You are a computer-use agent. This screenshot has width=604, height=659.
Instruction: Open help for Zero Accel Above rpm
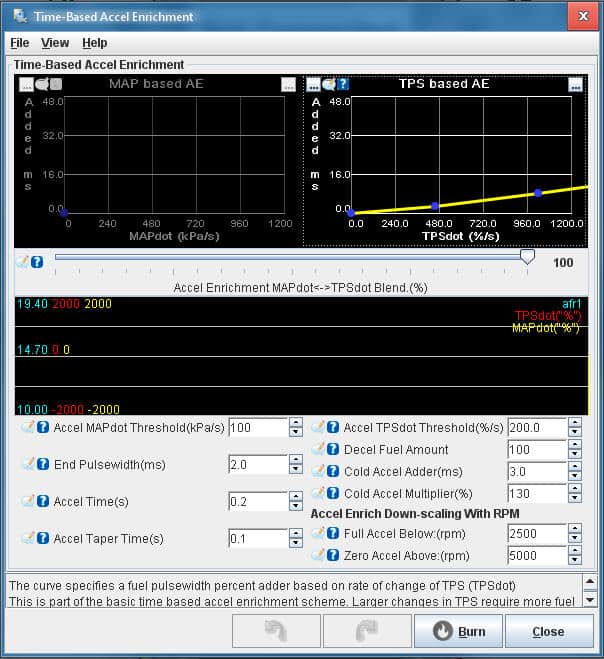(x=333, y=555)
